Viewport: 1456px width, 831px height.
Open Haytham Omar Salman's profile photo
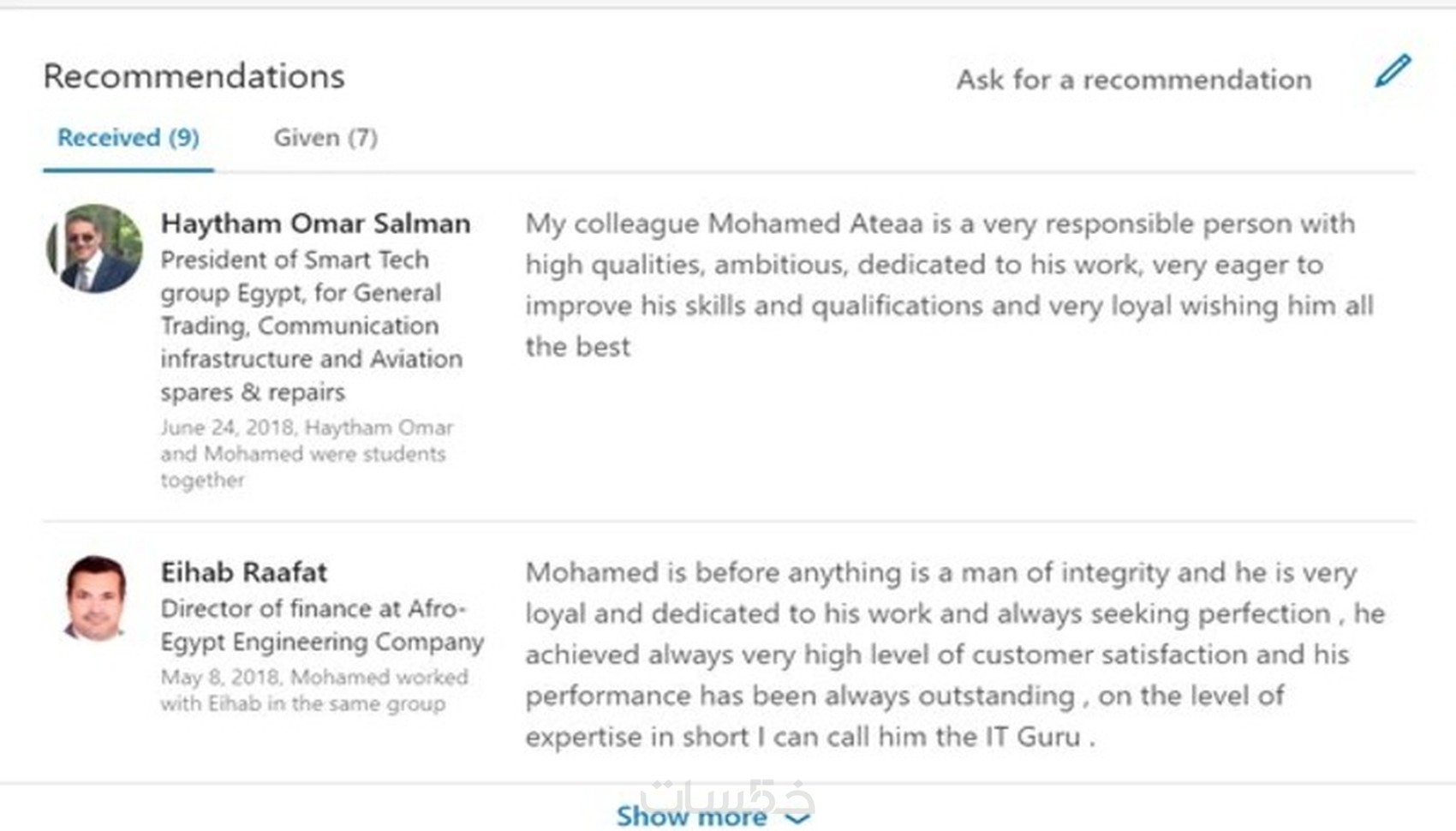coord(94,248)
